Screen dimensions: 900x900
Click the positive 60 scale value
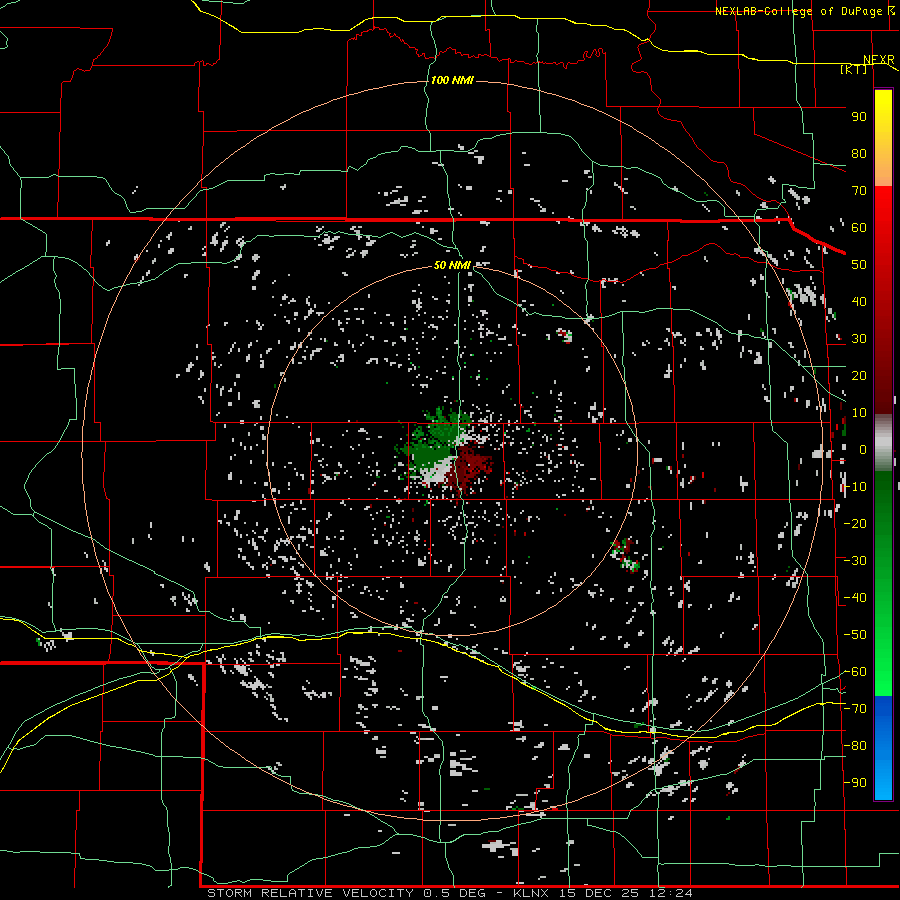[859, 227]
